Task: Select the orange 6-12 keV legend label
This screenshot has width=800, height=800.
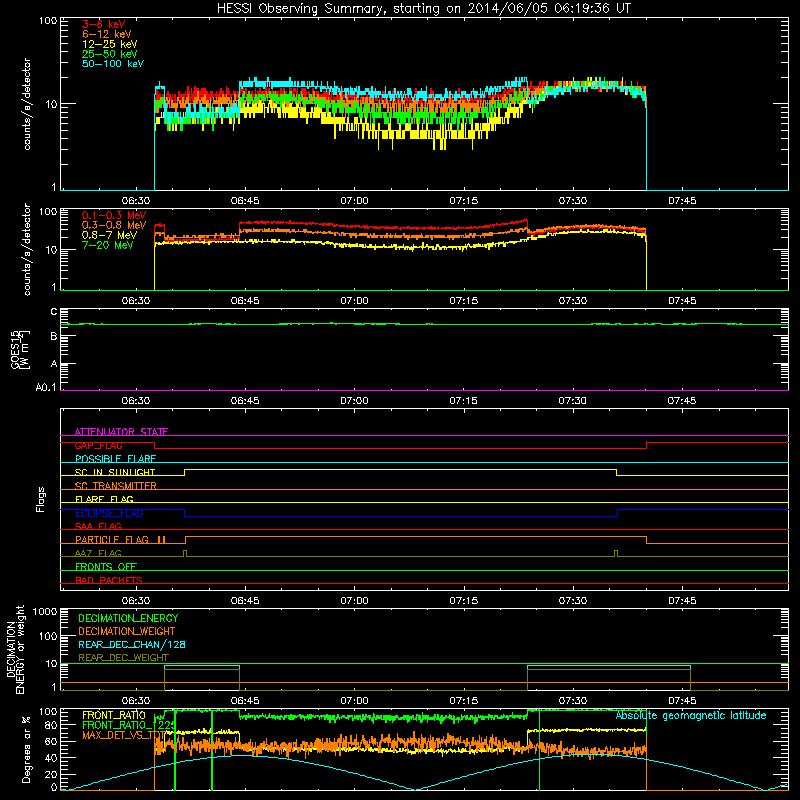Action: coord(107,34)
